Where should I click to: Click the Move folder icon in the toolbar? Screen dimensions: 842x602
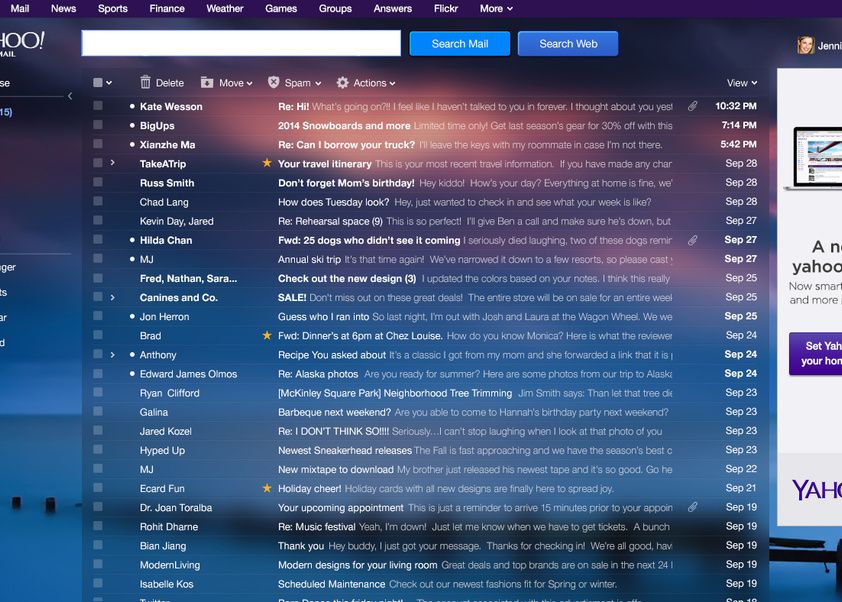pos(206,83)
